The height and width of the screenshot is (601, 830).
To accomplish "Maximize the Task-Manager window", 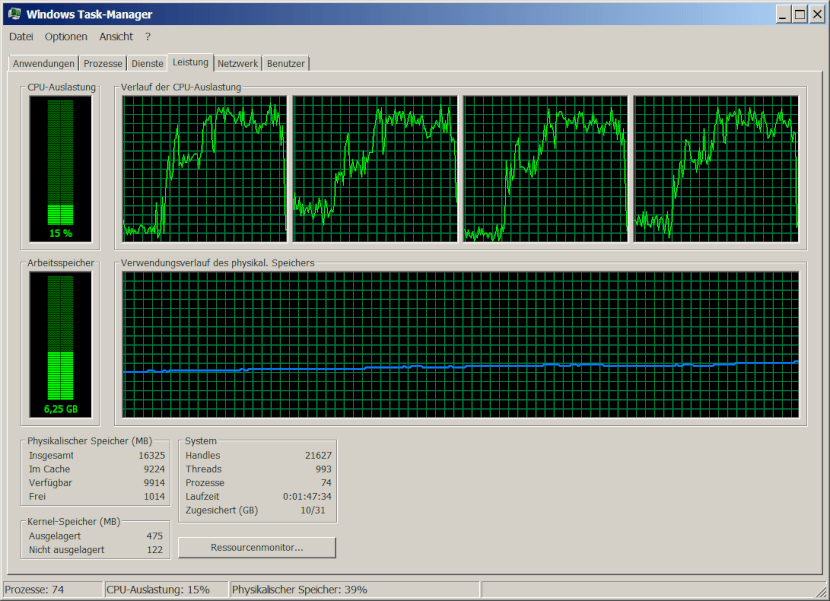I will click(x=800, y=14).
